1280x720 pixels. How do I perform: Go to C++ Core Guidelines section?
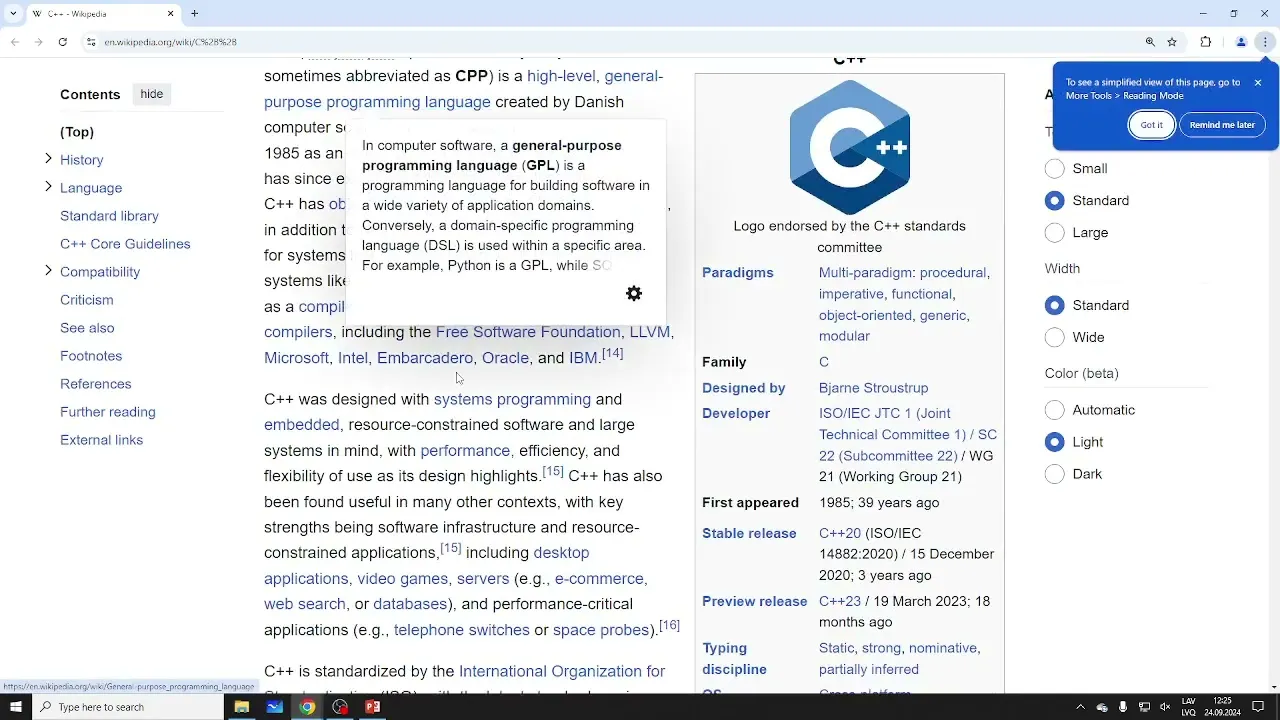click(125, 244)
